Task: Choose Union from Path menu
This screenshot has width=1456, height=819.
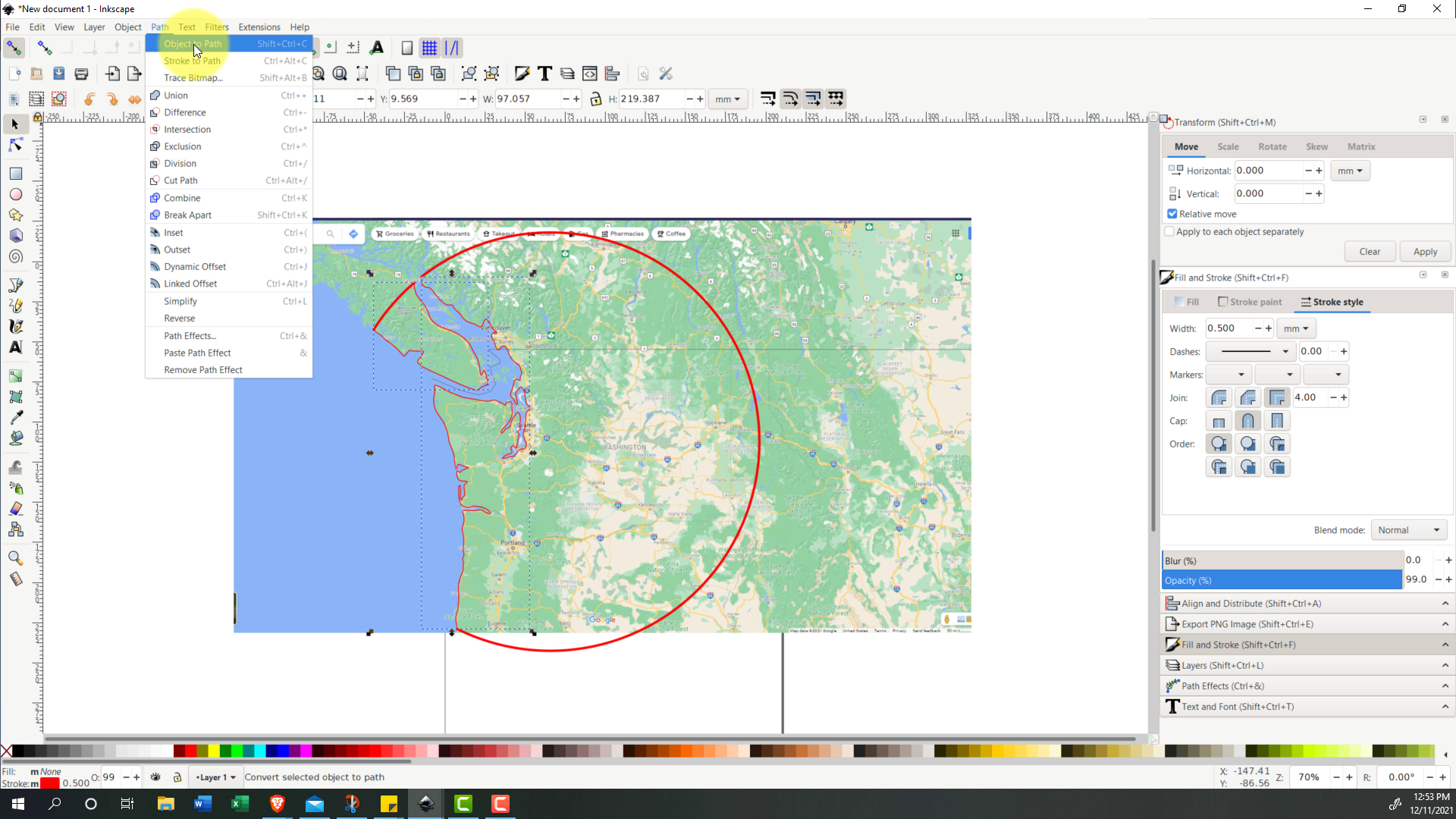Action: pyautogui.click(x=176, y=96)
